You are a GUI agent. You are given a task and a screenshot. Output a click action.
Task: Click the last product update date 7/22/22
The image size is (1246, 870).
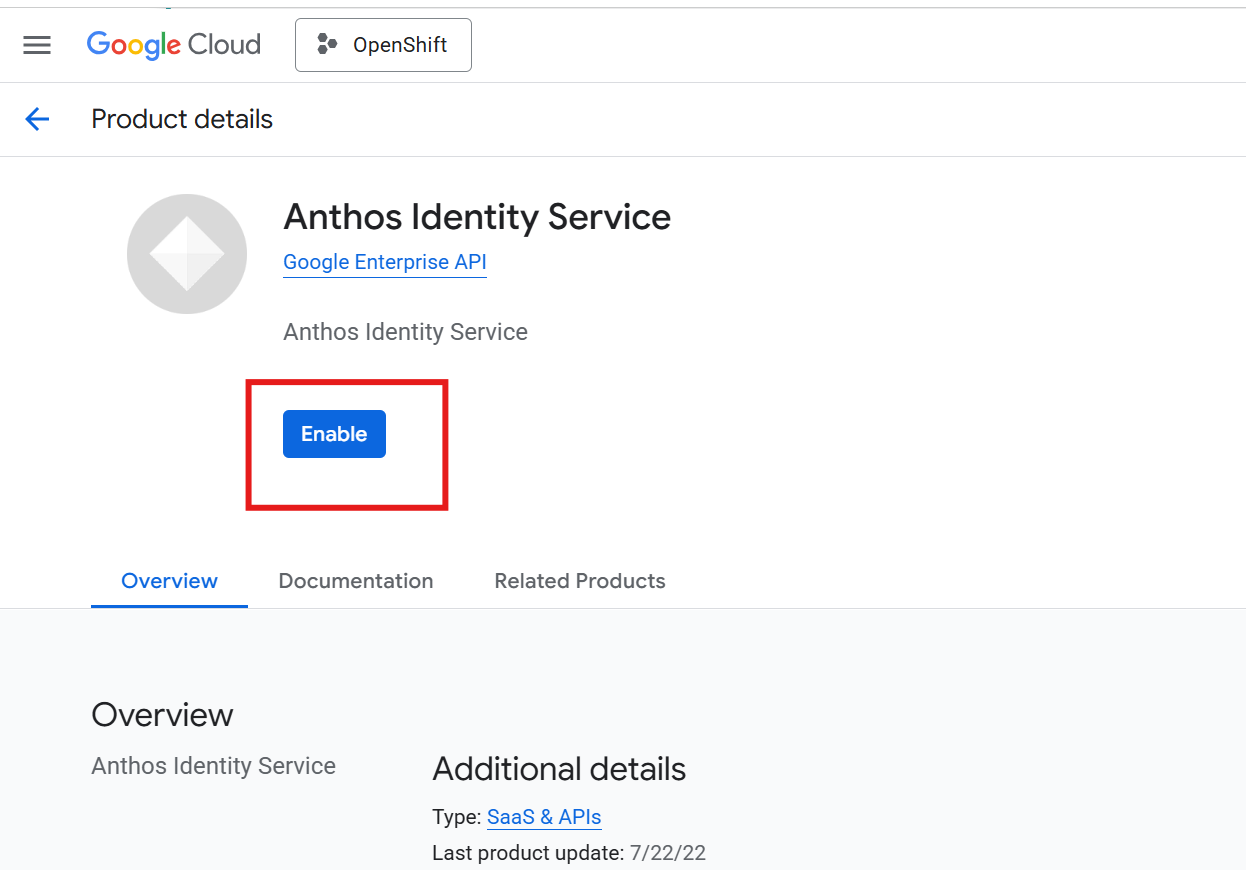tap(667, 853)
